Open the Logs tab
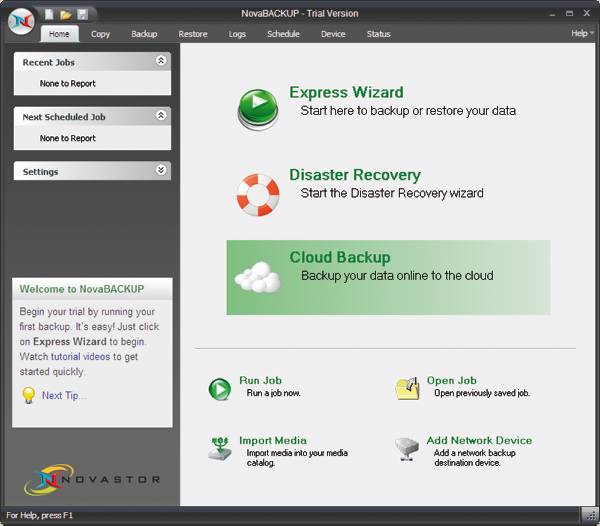The width and height of the screenshot is (600, 526). point(237,34)
